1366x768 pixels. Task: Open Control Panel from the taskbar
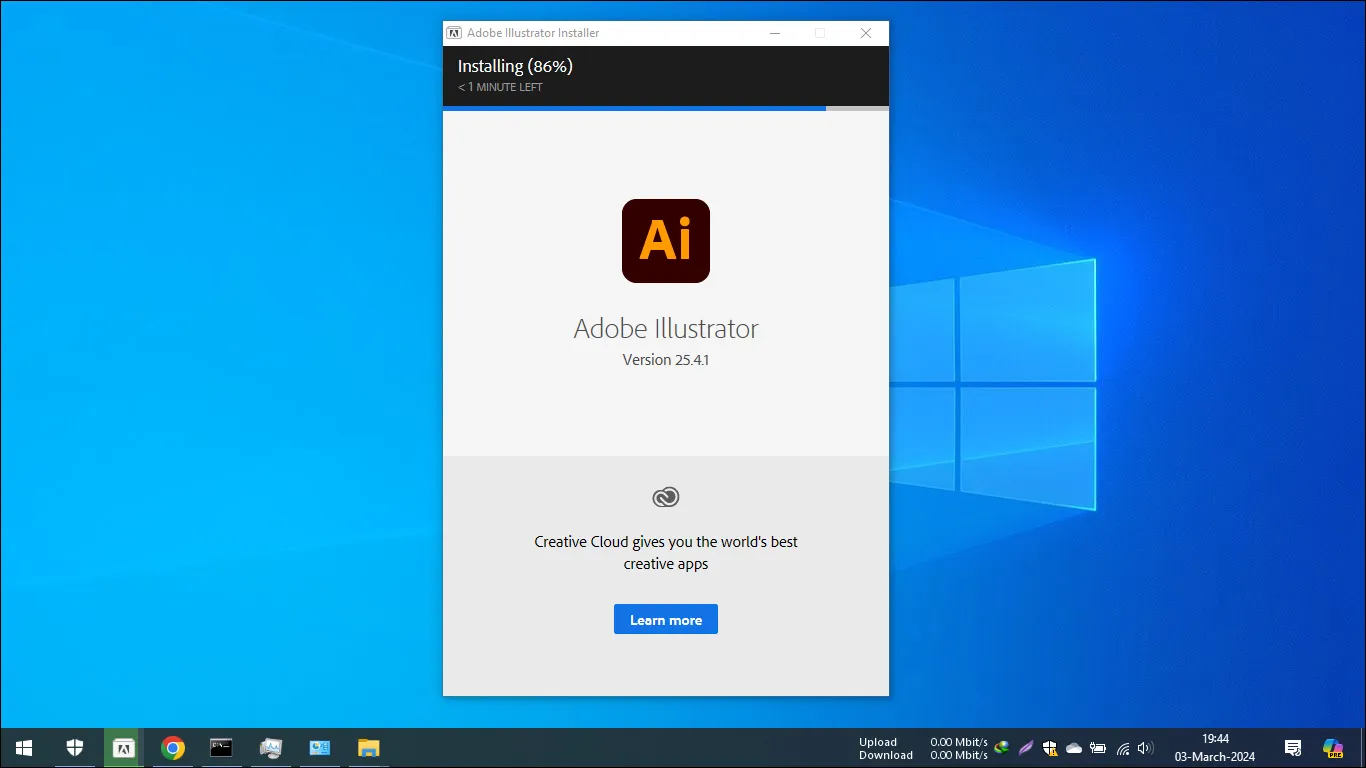click(319, 748)
